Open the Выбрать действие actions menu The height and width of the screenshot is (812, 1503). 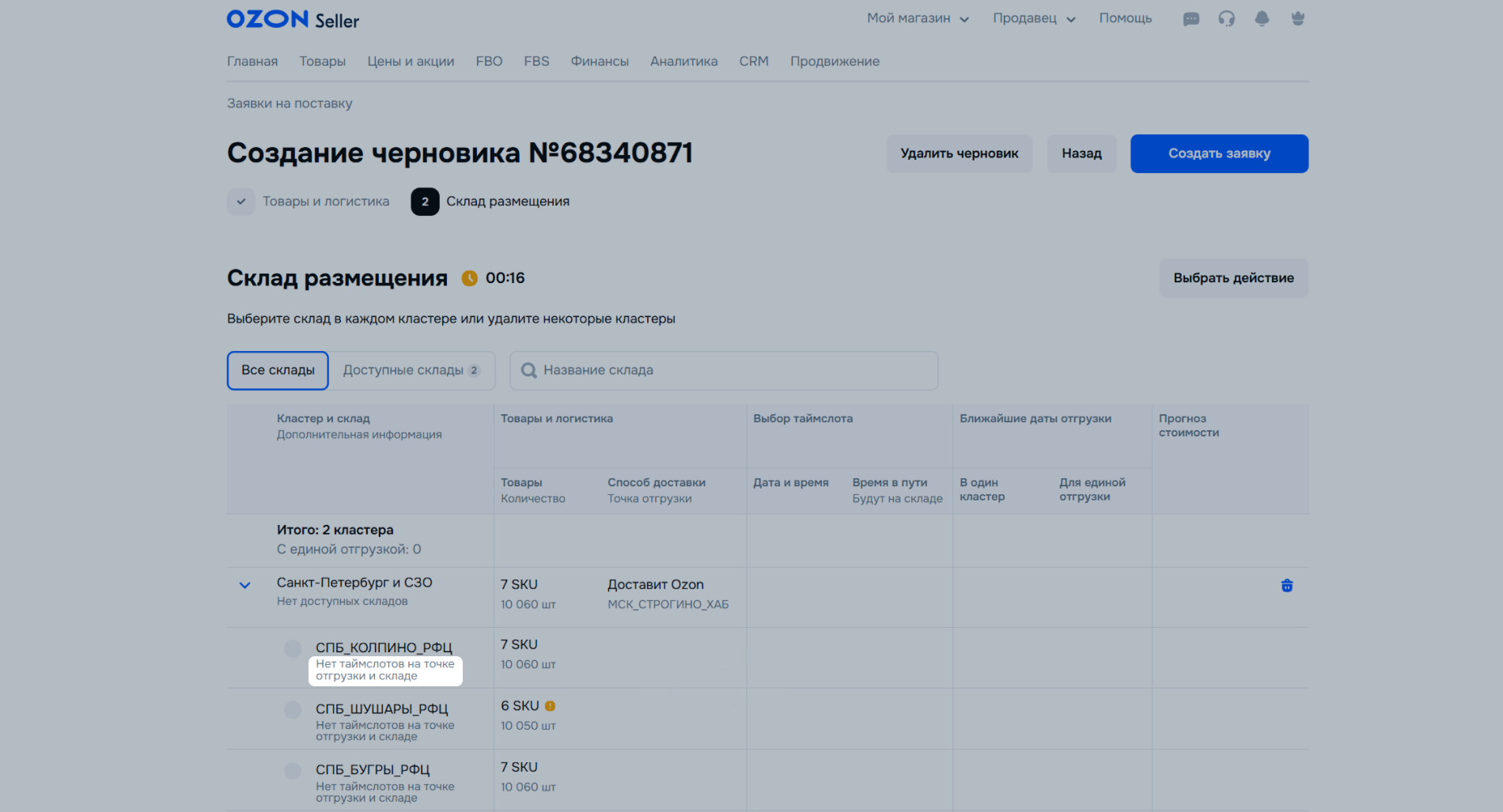click(x=1233, y=278)
